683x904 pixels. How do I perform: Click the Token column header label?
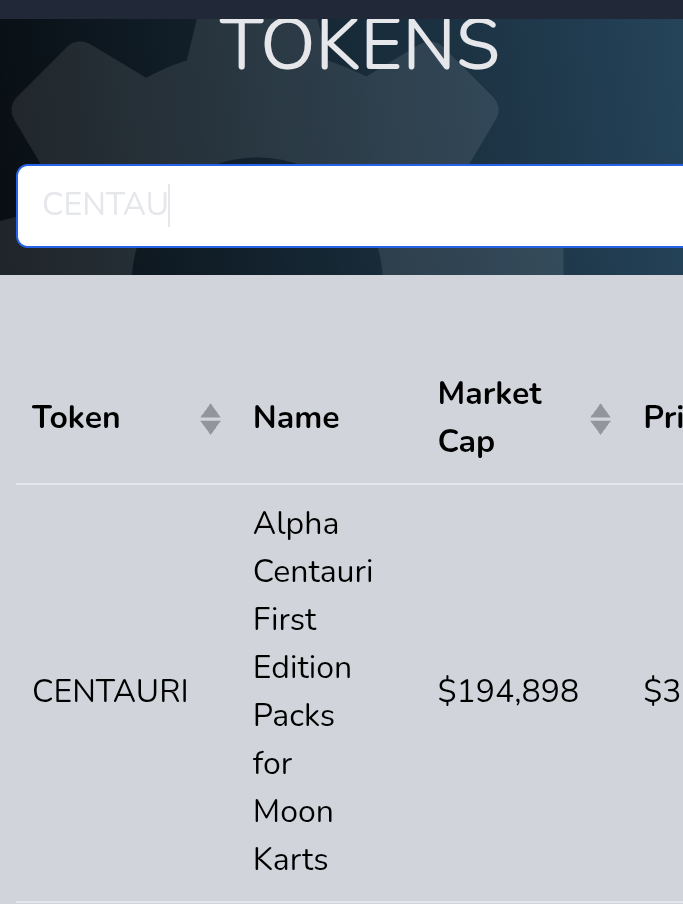pos(76,417)
